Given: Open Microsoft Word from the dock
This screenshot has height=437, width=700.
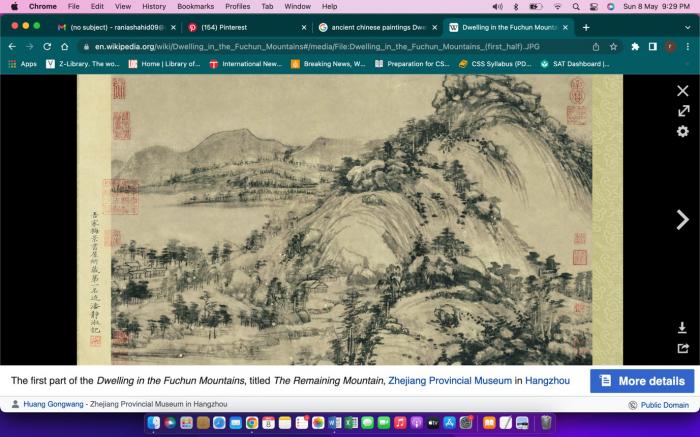Looking at the screenshot, I should point(334,422).
